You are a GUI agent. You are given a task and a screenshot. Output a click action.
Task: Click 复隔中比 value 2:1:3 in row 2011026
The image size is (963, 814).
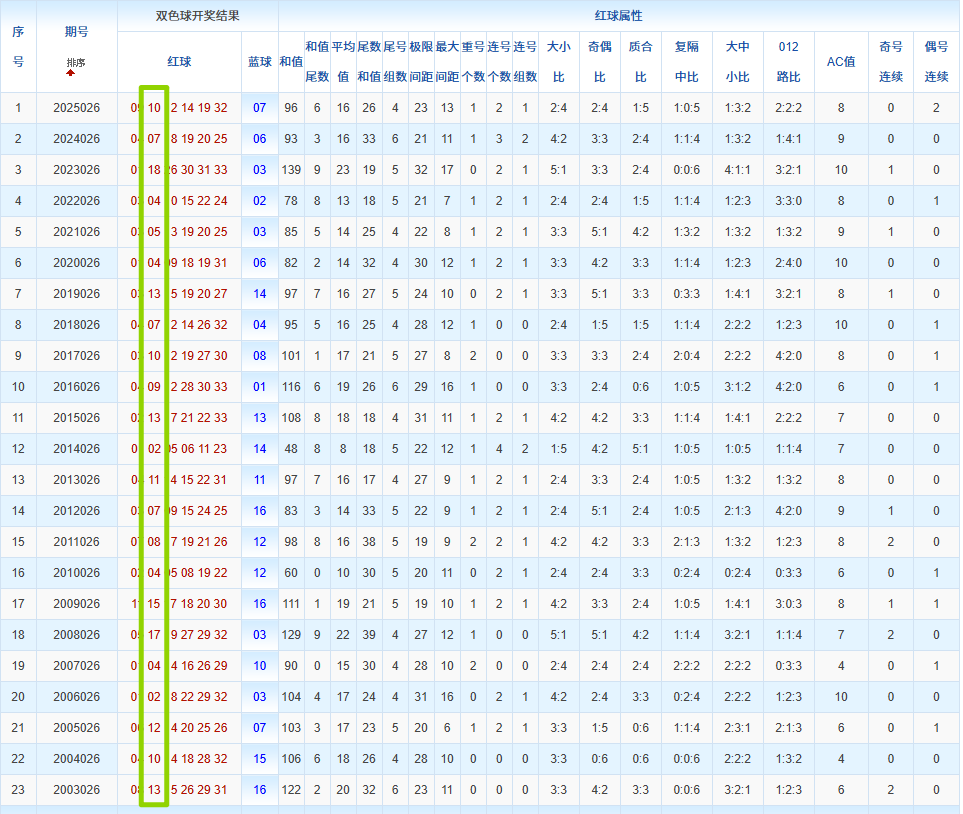coord(687,542)
